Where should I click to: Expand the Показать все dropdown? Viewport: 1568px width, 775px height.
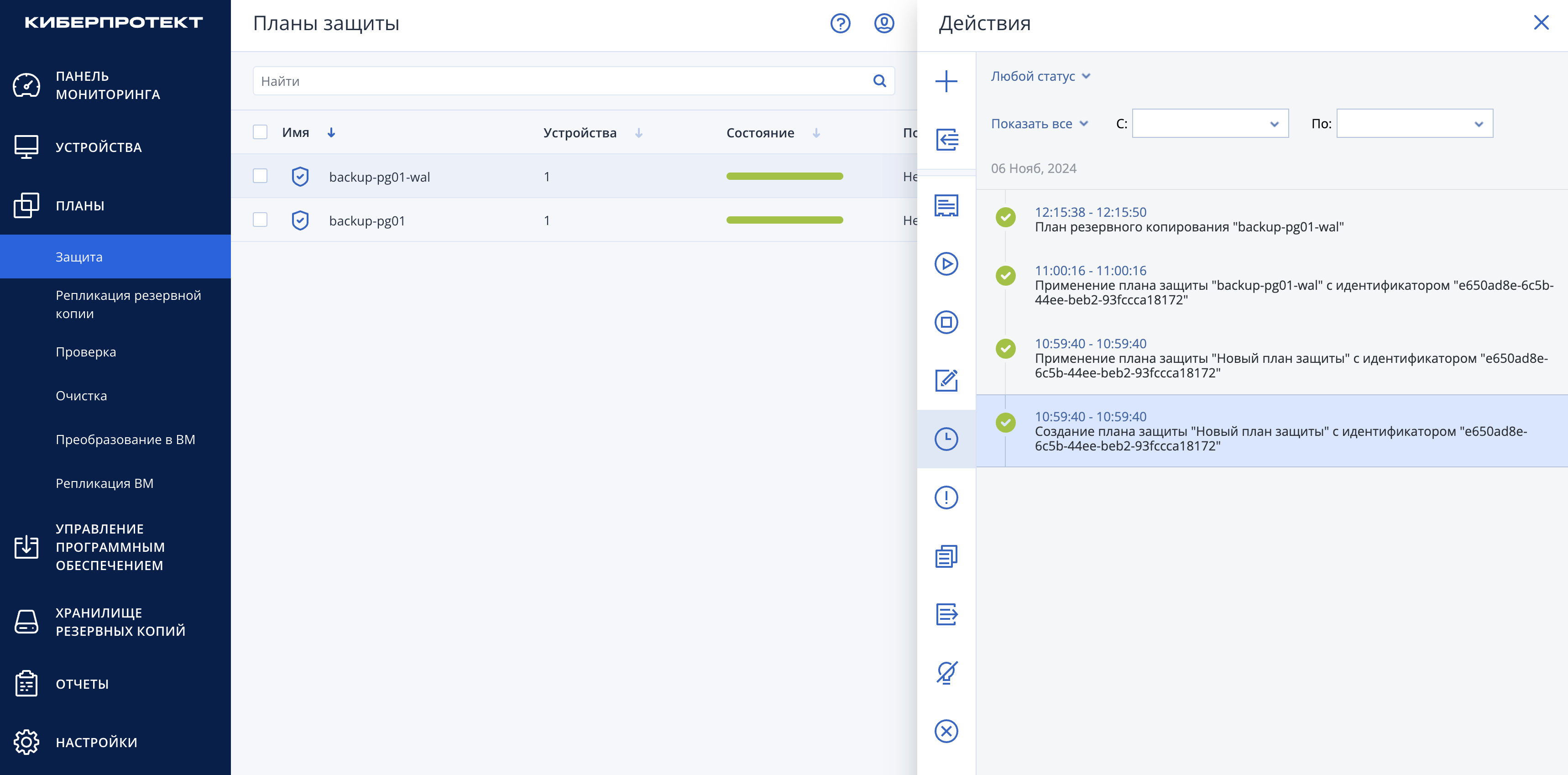click(1039, 124)
